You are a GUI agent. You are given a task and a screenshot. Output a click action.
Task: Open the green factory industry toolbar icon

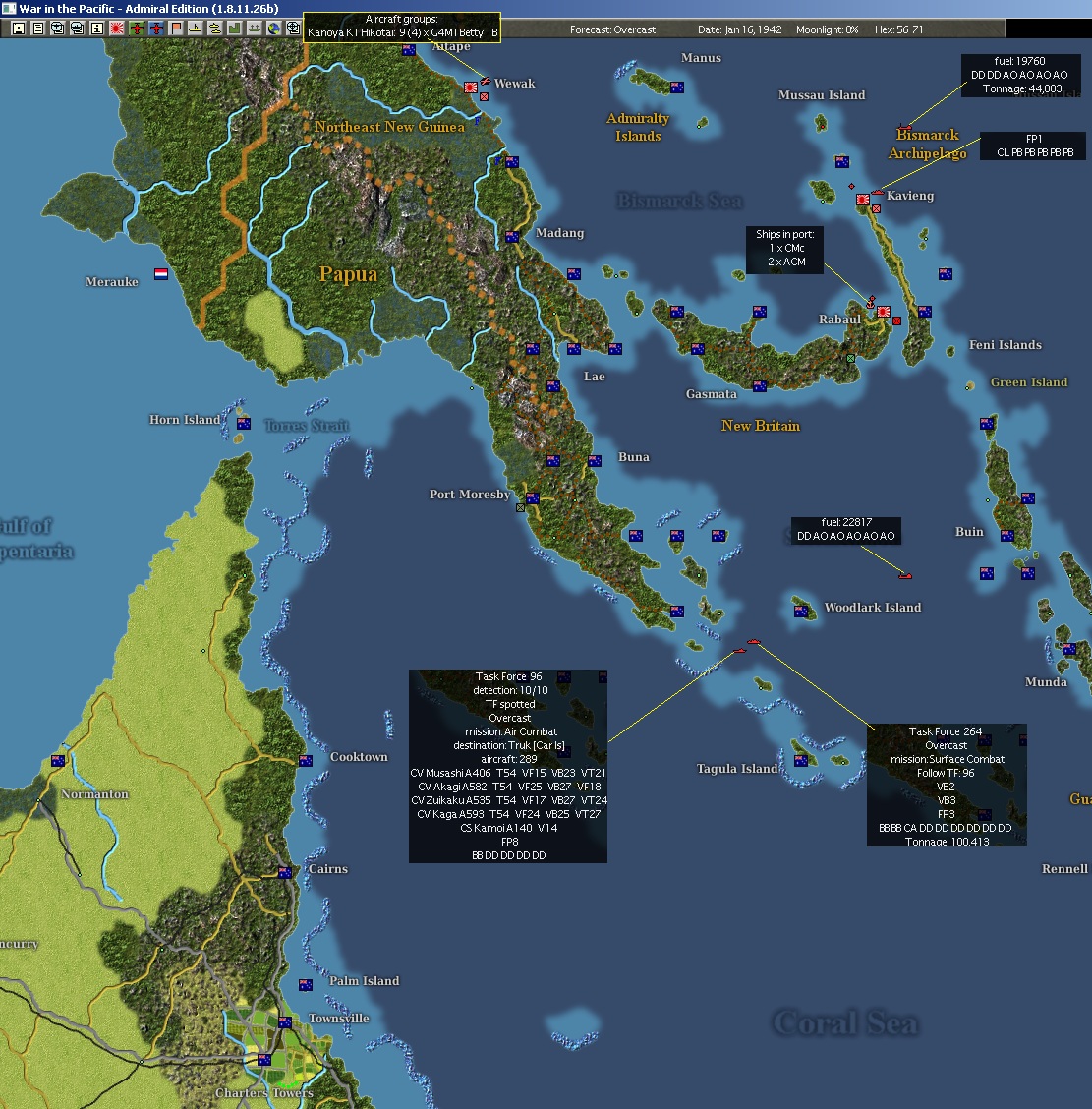point(234,29)
